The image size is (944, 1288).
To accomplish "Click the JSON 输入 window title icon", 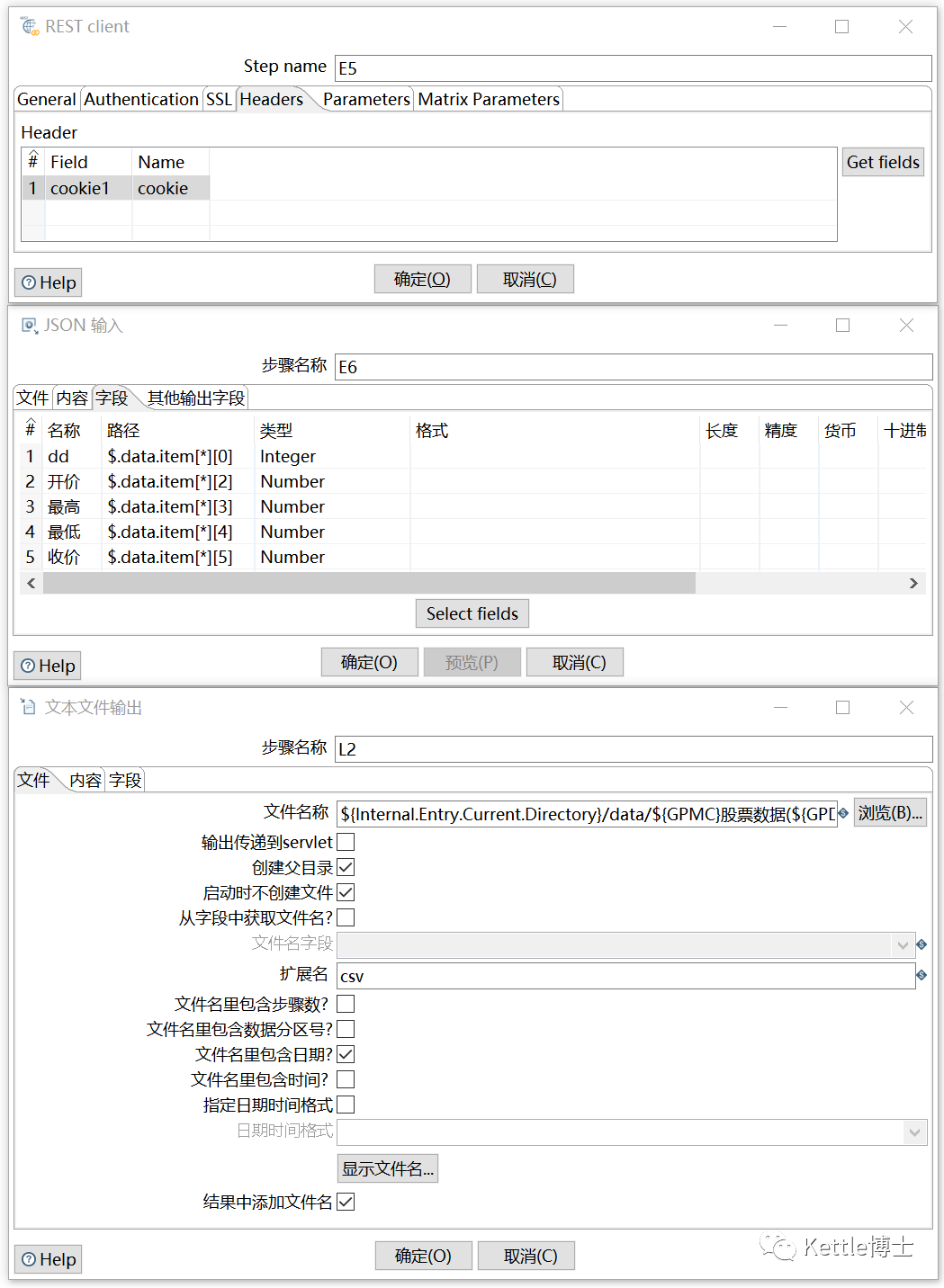I will 30,326.
